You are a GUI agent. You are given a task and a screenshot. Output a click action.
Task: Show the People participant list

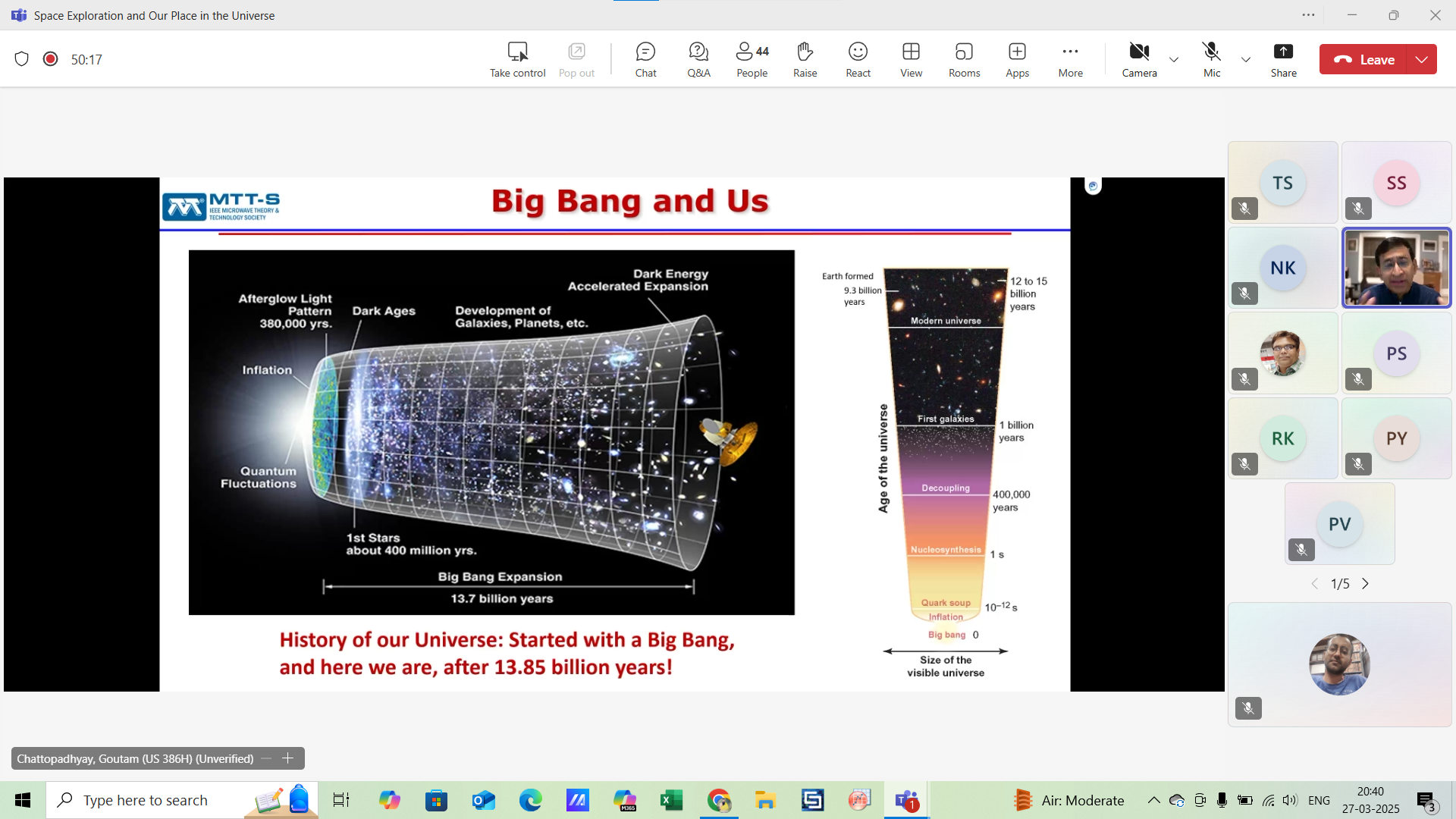752,59
